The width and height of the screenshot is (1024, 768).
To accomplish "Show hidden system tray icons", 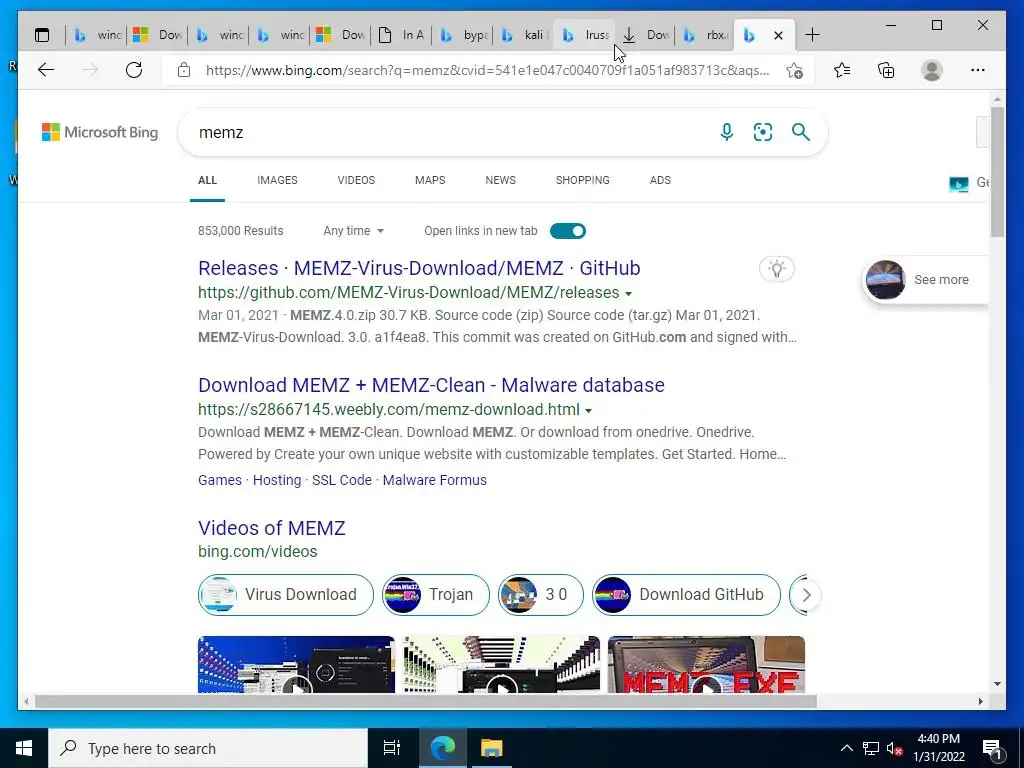I will coord(846,748).
